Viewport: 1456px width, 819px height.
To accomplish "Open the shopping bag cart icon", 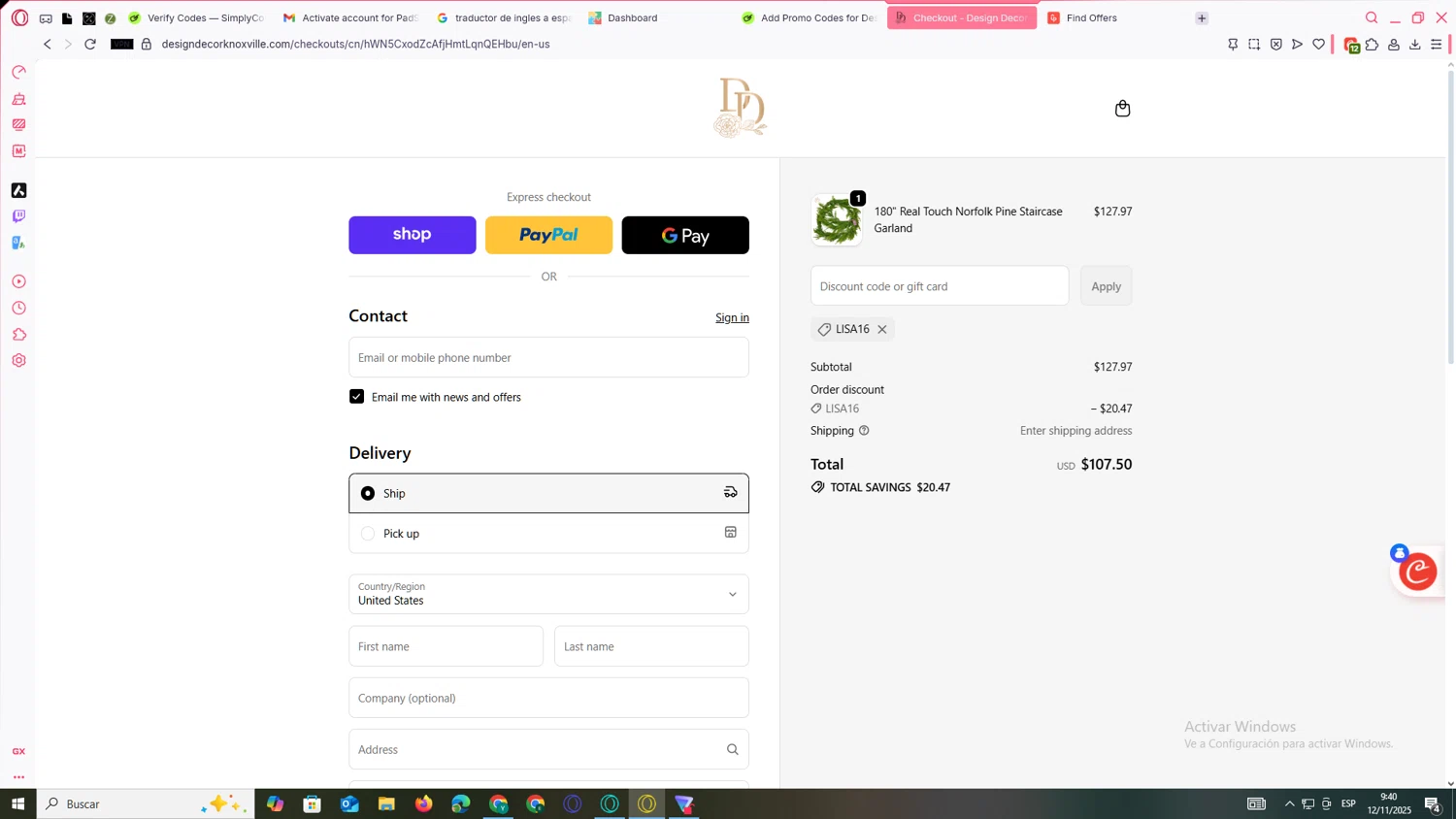I will point(1123,109).
